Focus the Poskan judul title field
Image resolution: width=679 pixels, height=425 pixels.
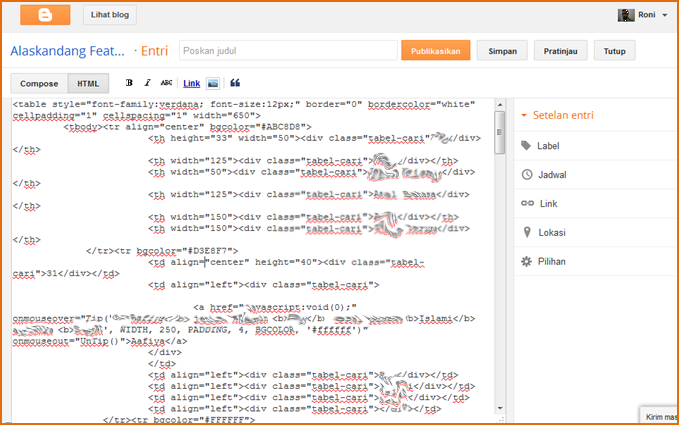pyautogui.click(x=288, y=51)
